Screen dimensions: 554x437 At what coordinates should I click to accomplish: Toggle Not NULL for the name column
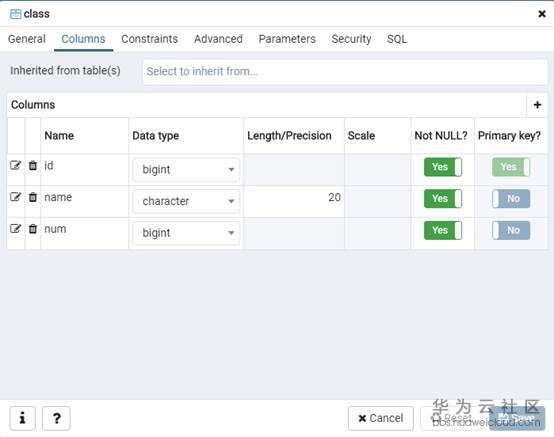click(x=443, y=199)
